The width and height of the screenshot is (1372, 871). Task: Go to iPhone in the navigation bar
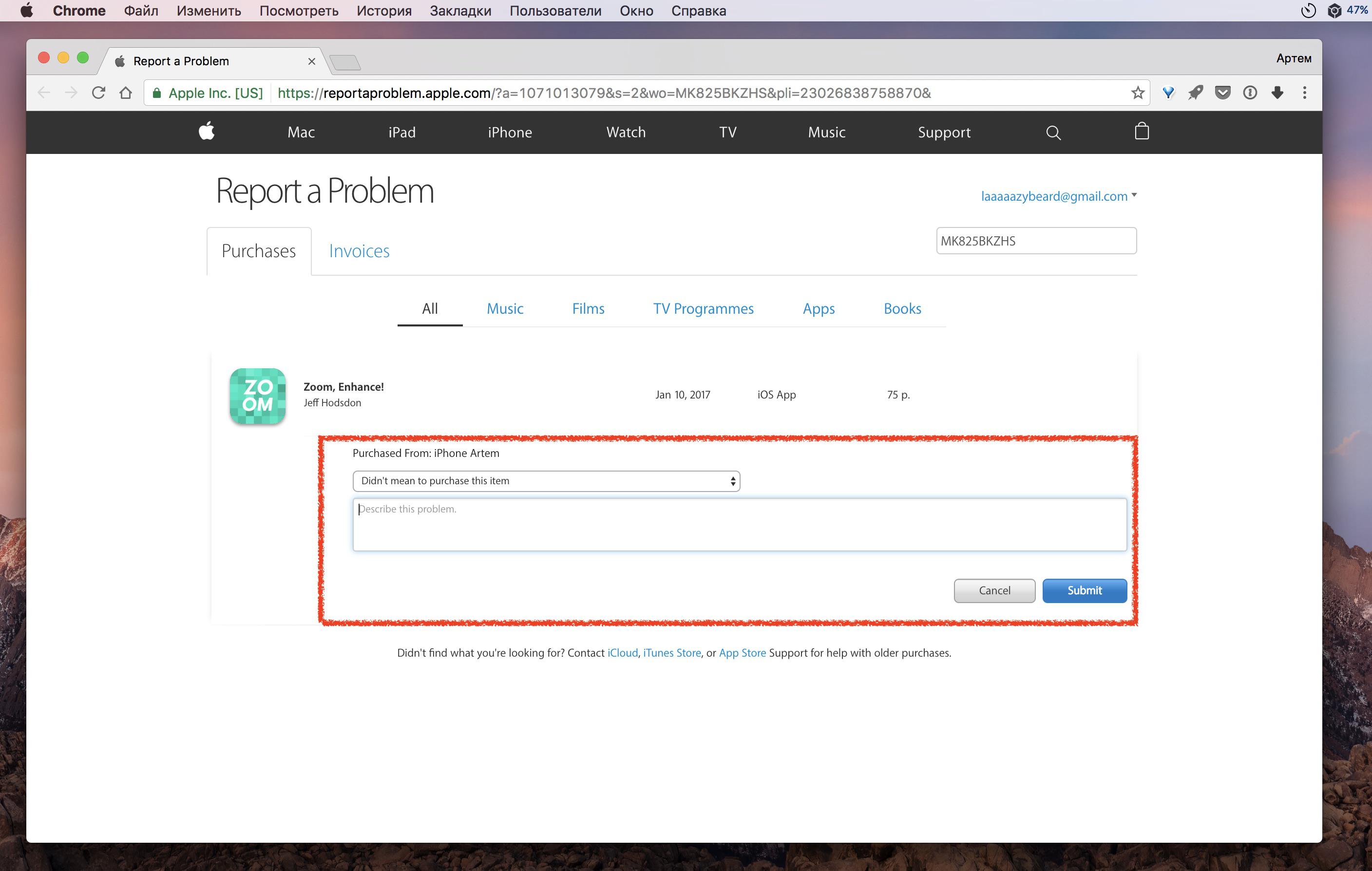coord(509,132)
